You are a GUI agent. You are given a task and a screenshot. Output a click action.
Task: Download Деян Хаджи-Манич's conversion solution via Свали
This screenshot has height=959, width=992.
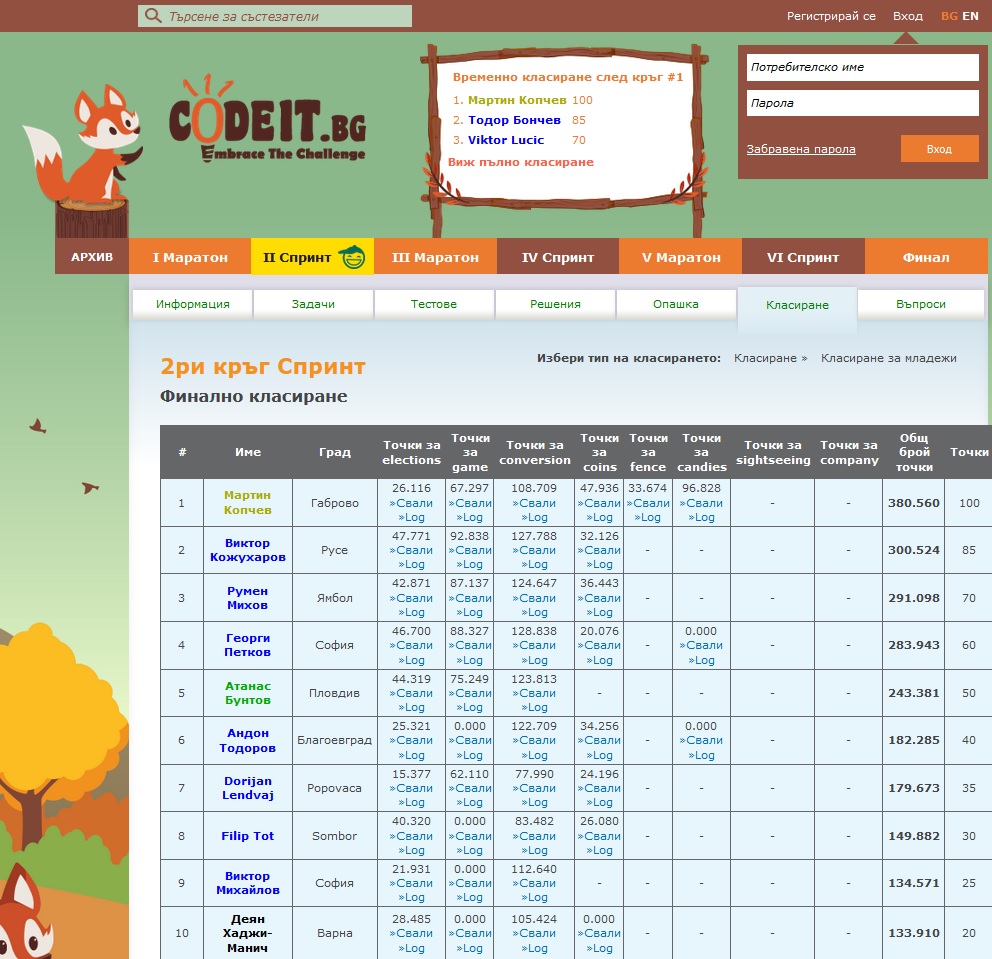coord(534,933)
